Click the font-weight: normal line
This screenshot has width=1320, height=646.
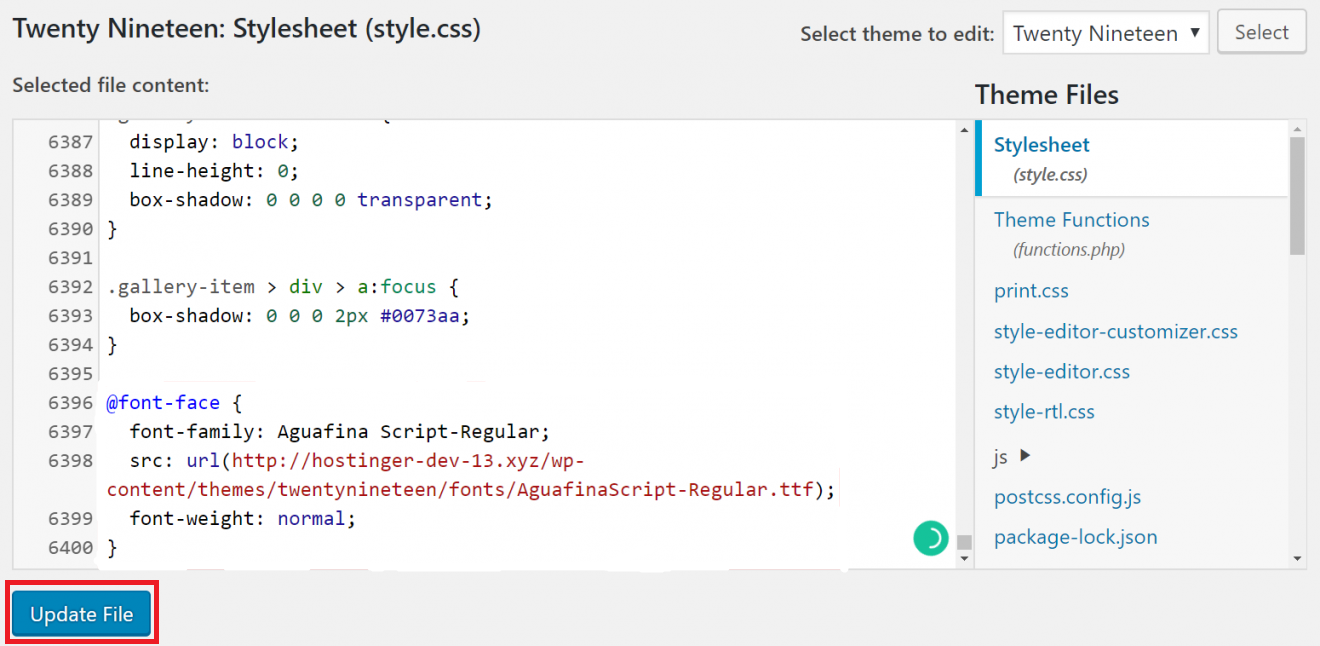pos(243,519)
